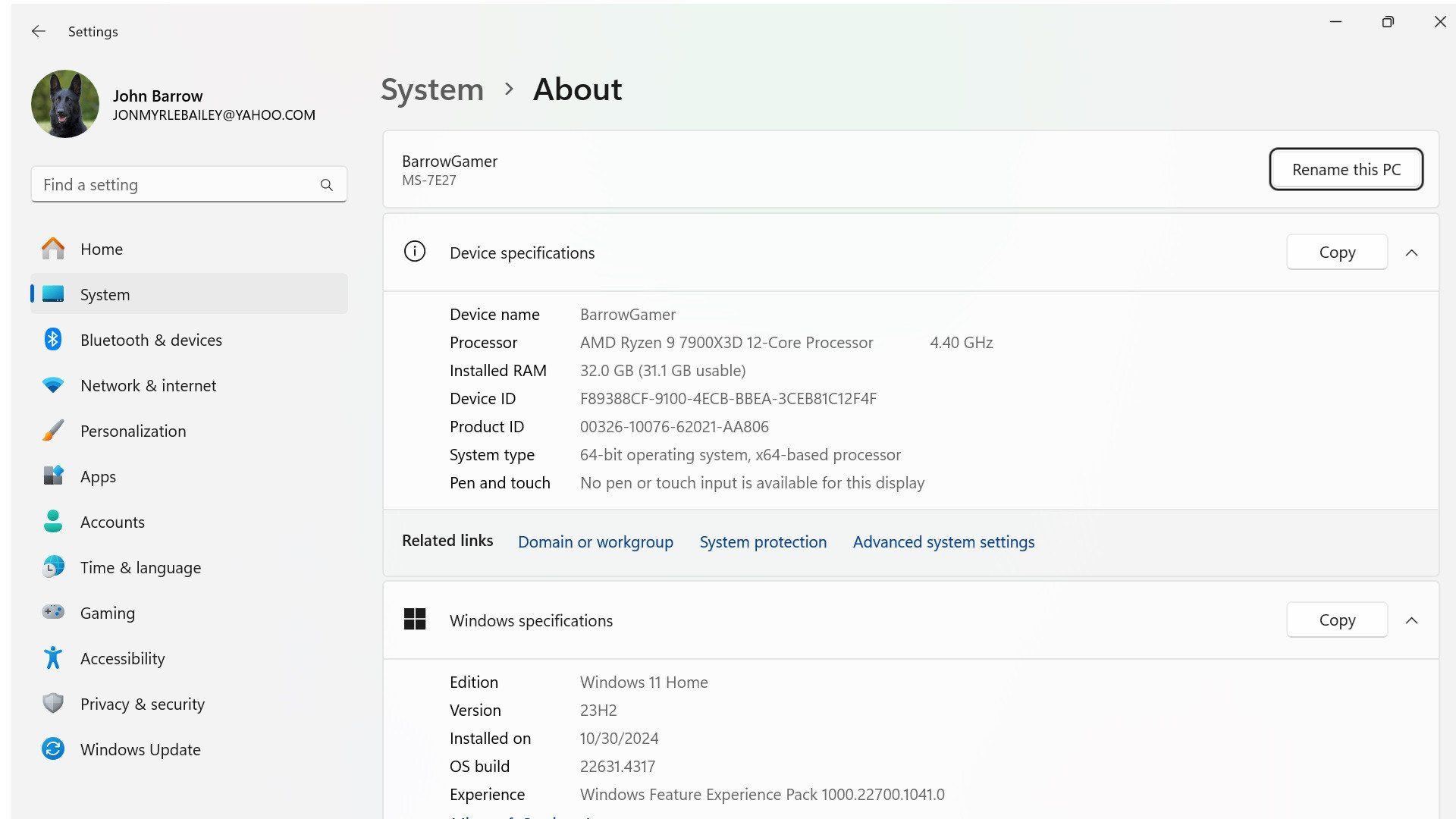The height and width of the screenshot is (819, 1456).
Task: Navigate to System breadcrumb
Action: pos(432,89)
